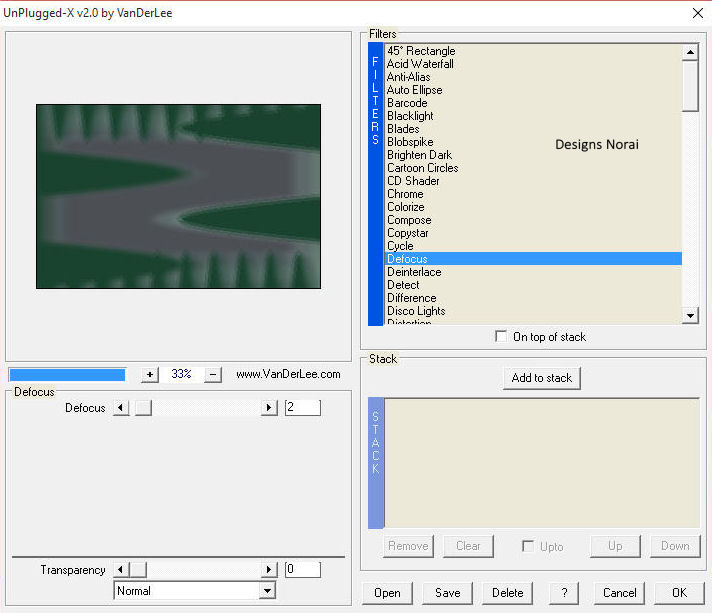Click the Save preset button
The height and width of the screenshot is (613, 712).
pos(447,593)
